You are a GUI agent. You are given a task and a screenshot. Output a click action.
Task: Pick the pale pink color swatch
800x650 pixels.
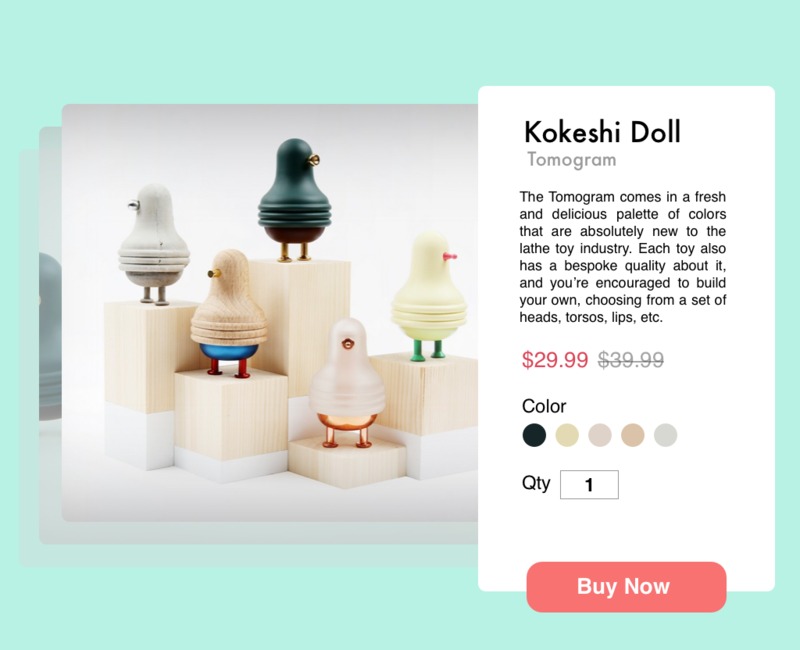[599, 435]
